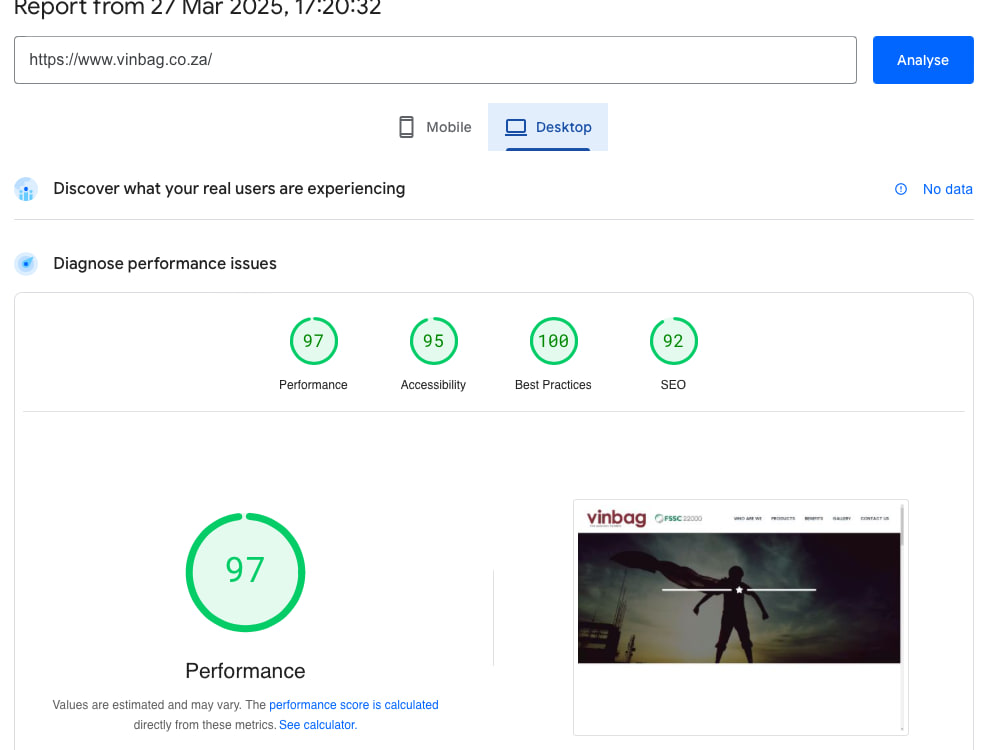1000x750 pixels.
Task: Click the Best Practices label
Action: (553, 385)
